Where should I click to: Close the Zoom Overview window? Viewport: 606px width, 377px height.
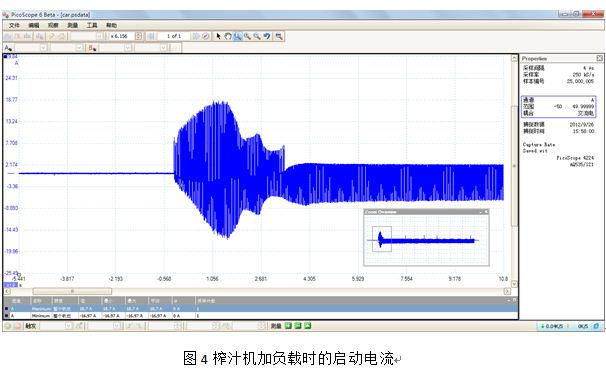(486, 212)
